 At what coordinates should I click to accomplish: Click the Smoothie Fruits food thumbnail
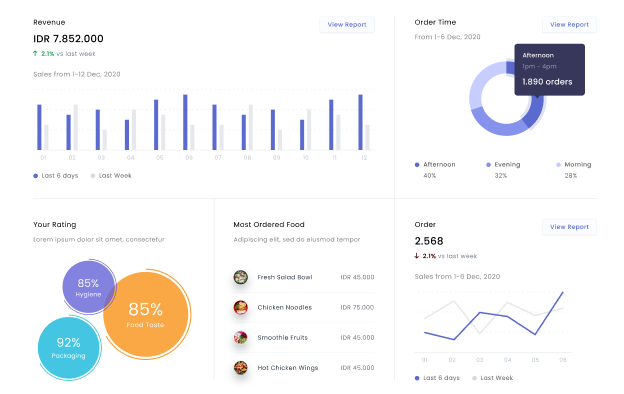click(241, 337)
